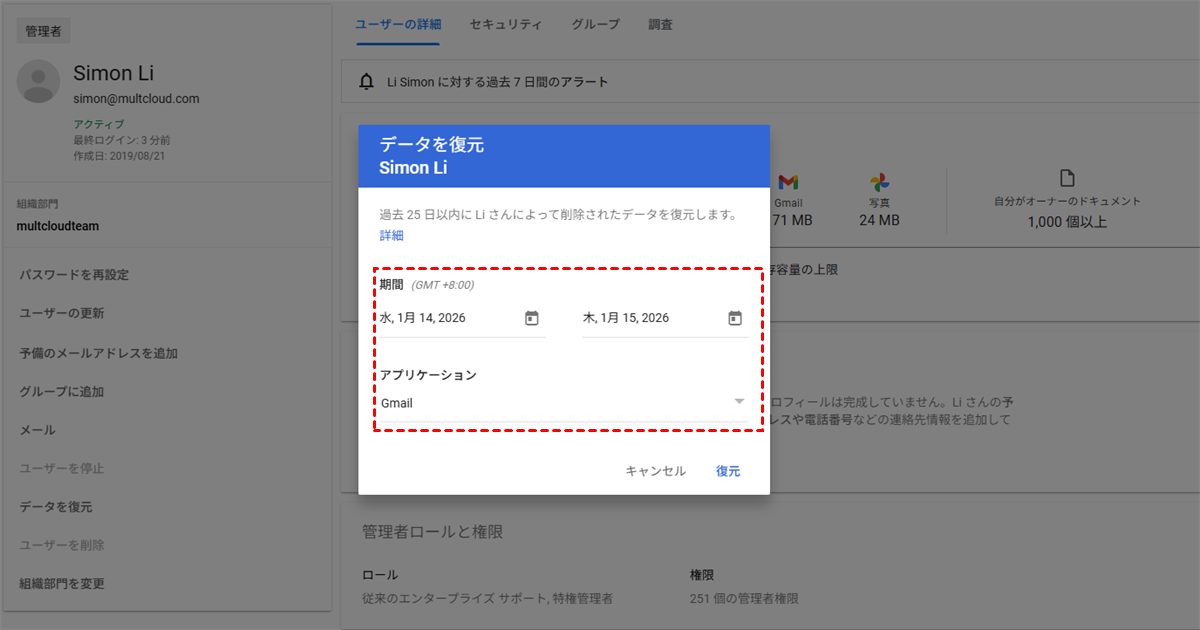1200x630 pixels.
Task: Open the start date calendar picker icon
Action: coord(532,318)
